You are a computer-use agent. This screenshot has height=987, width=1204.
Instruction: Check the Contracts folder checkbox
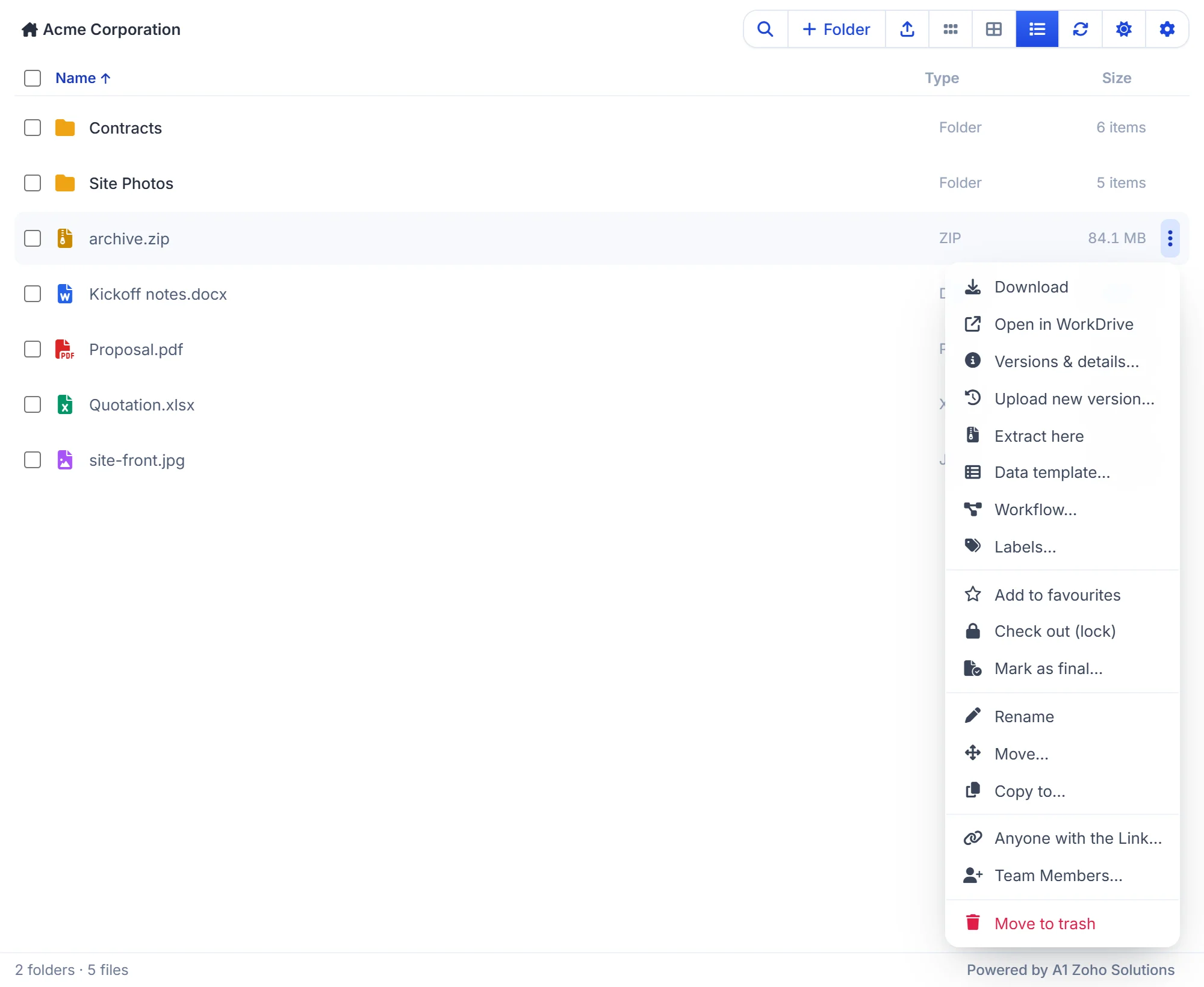33,128
